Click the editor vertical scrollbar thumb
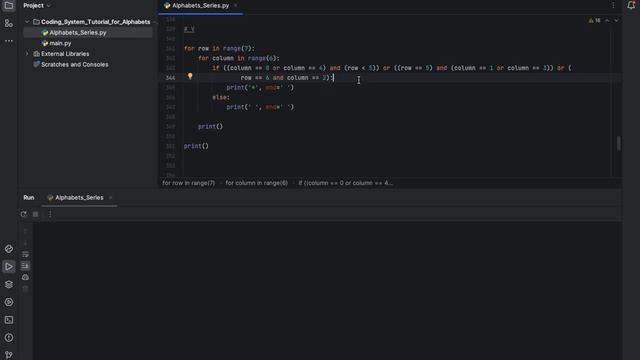This screenshot has width=640, height=360. [619, 143]
